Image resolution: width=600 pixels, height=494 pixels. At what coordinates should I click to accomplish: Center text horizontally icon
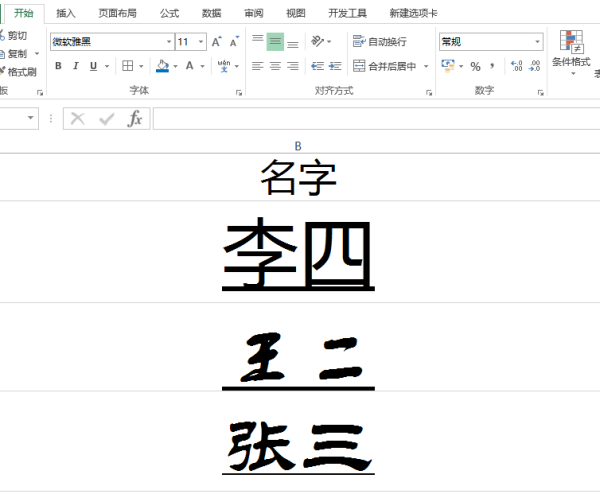point(275,66)
